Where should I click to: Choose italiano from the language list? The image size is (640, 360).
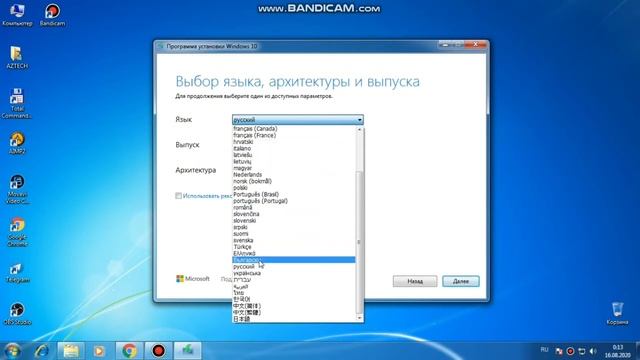294,148
